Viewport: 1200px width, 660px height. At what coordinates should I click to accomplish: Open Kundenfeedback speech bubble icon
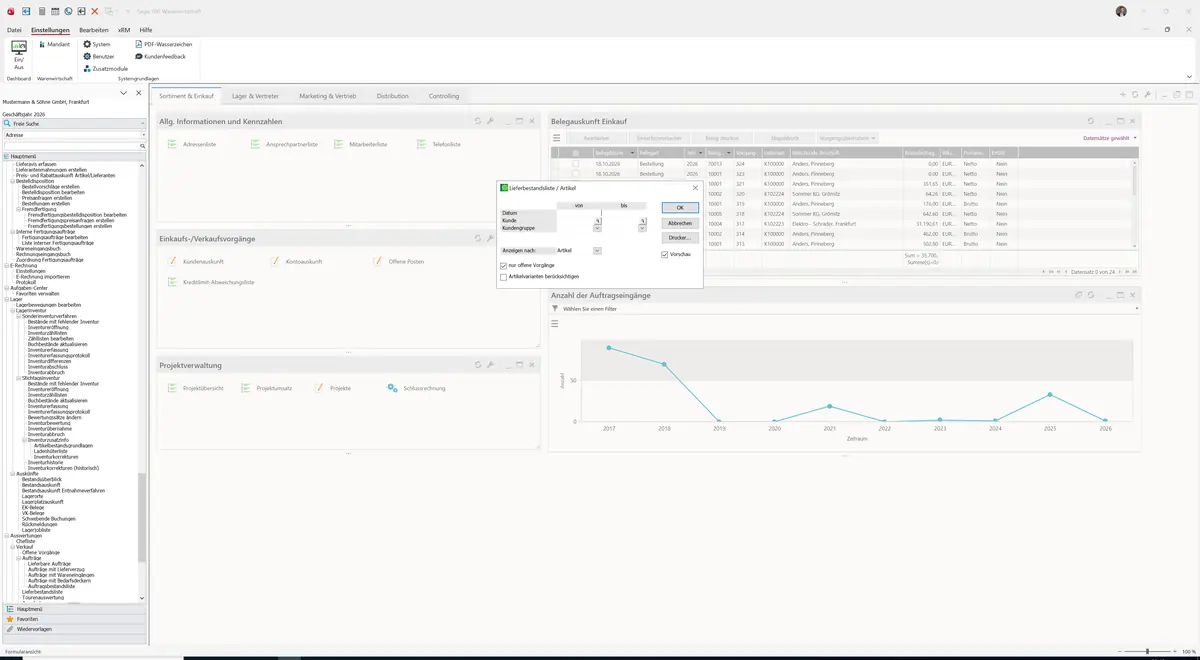(x=139, y=56)
